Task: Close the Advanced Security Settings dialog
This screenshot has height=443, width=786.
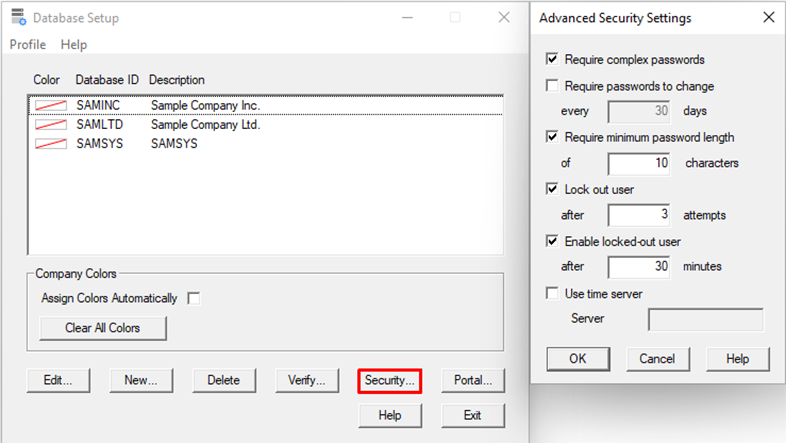Action: (x=767, y=17)
